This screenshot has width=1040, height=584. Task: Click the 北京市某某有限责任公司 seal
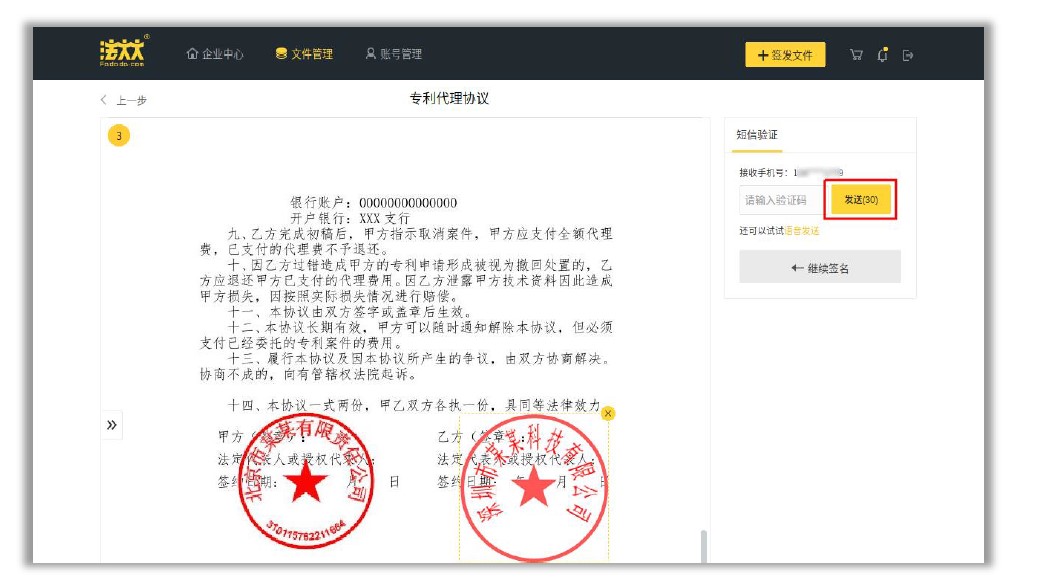click(x=305, y=481)
